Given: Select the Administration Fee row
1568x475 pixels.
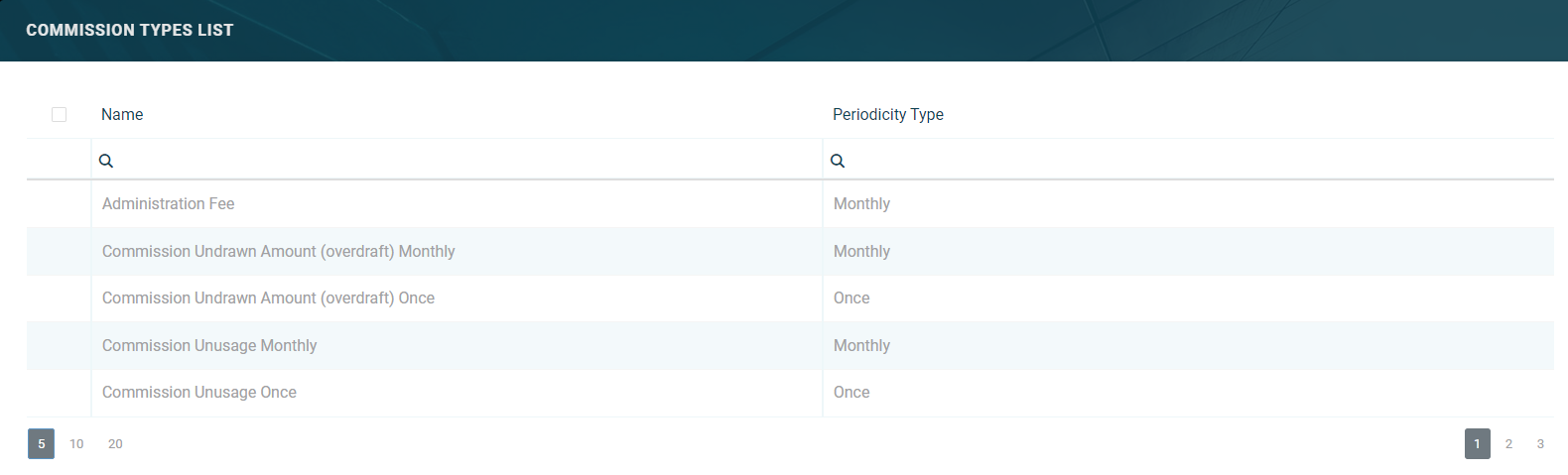Looking at the screenshot, I should [x=169, y=204].
